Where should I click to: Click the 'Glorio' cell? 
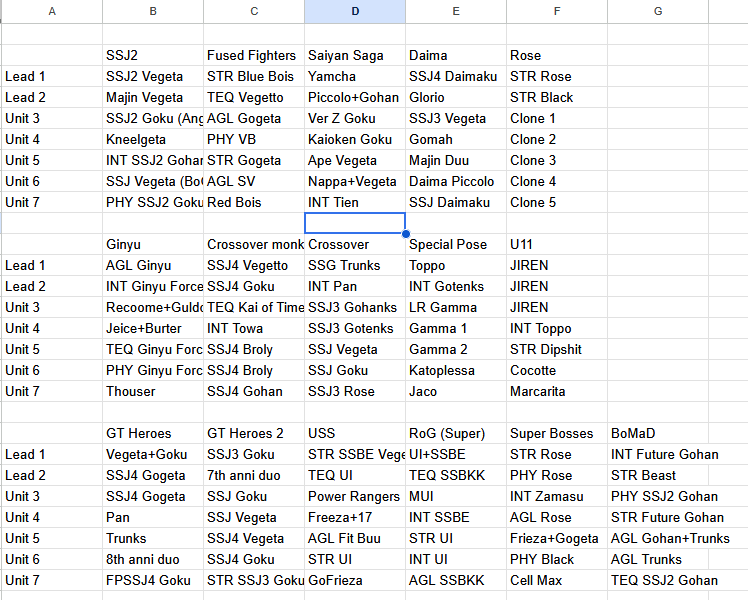(456, 97)
